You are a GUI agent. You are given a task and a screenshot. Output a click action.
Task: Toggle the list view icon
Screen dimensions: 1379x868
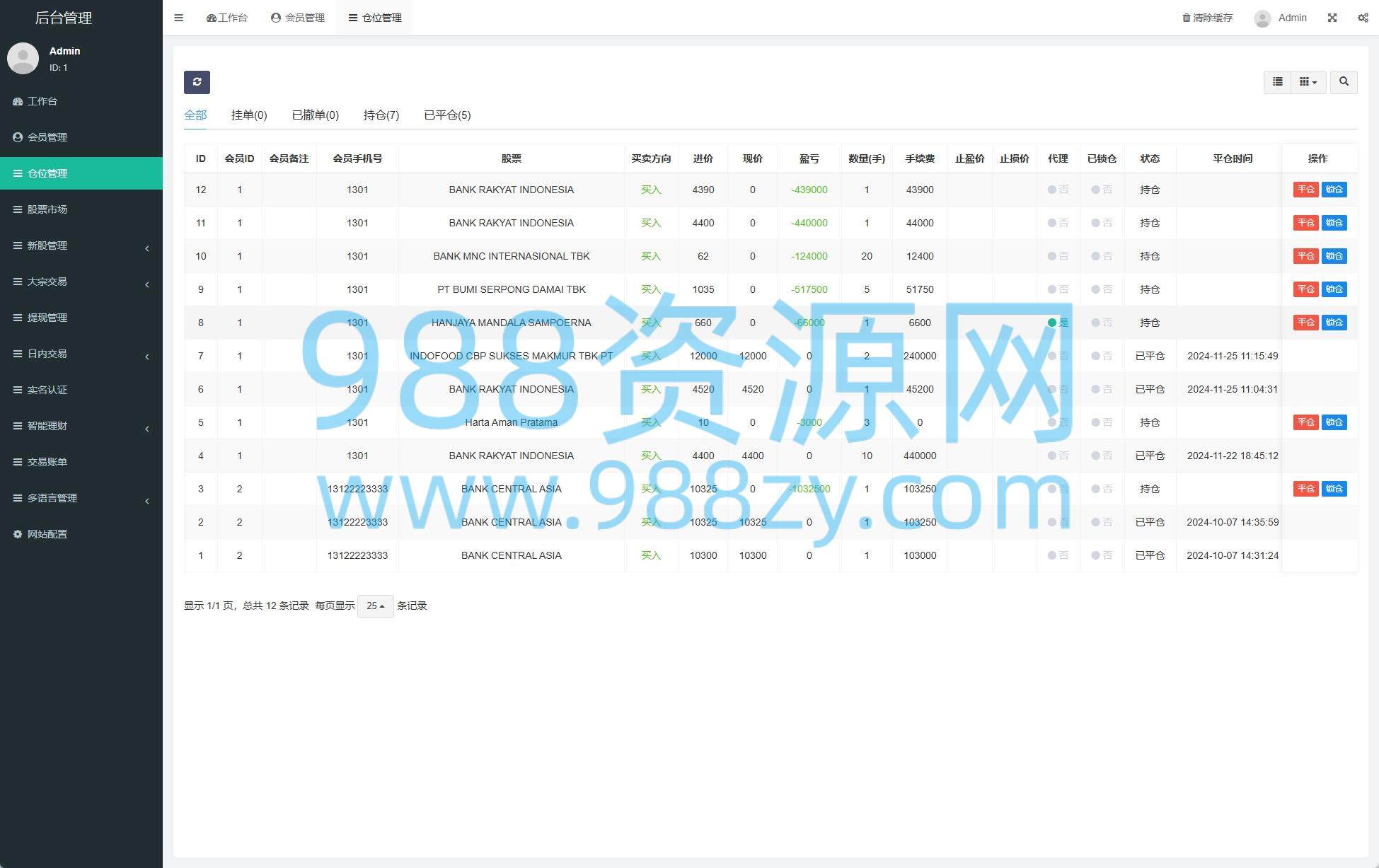(1278, 82)
